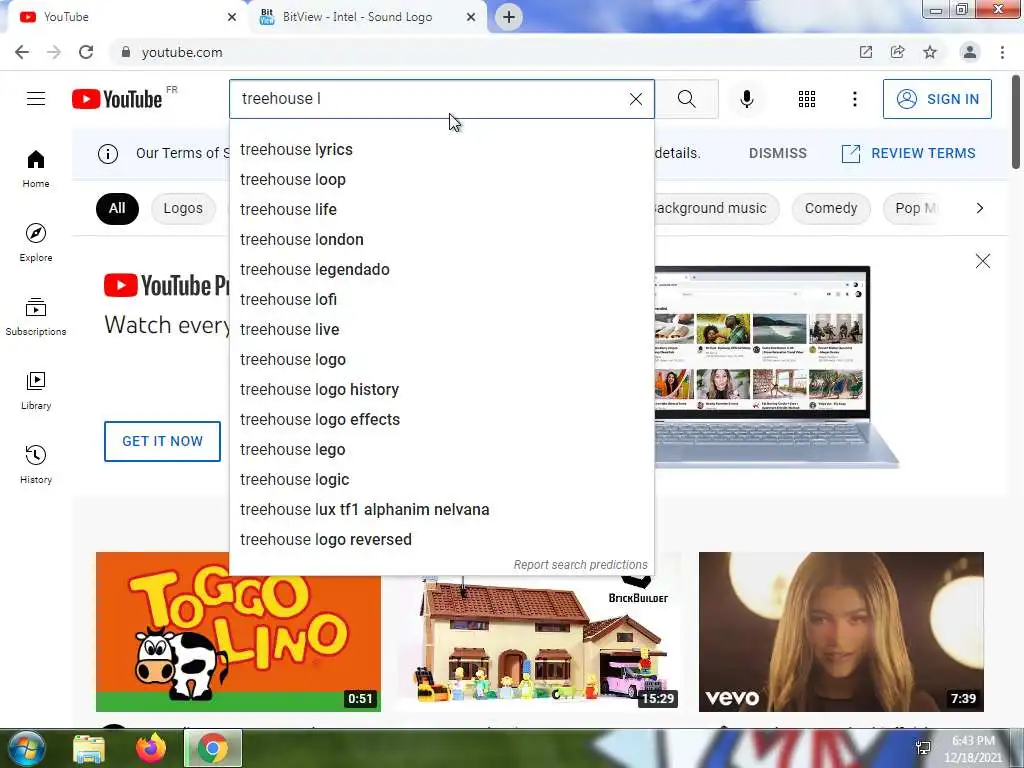
Task: Choose suggestion treehouse logo history
Action: click(441, 390)
